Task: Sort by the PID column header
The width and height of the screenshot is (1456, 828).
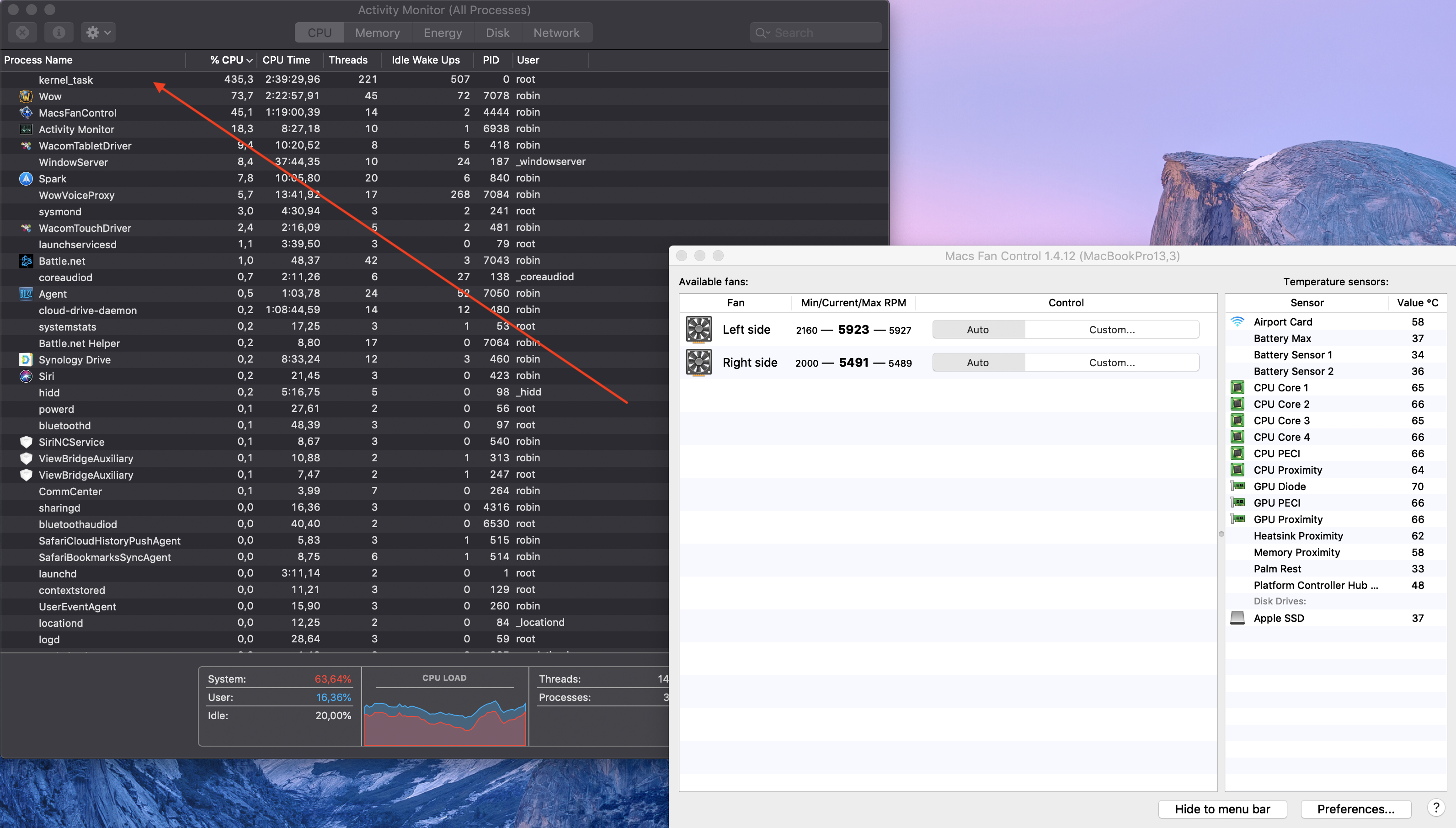Action: (492, 60)
